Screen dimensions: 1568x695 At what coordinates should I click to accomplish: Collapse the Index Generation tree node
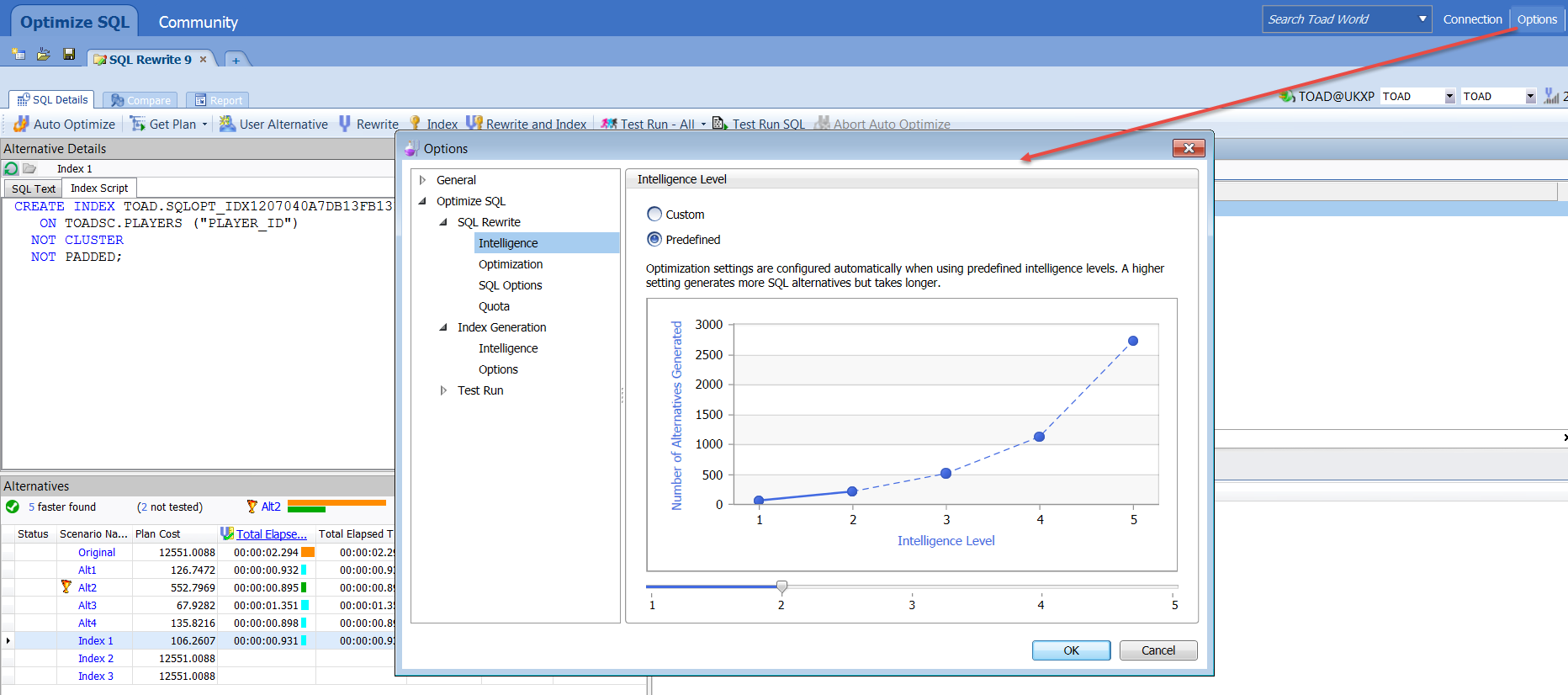tap(443, 327)
